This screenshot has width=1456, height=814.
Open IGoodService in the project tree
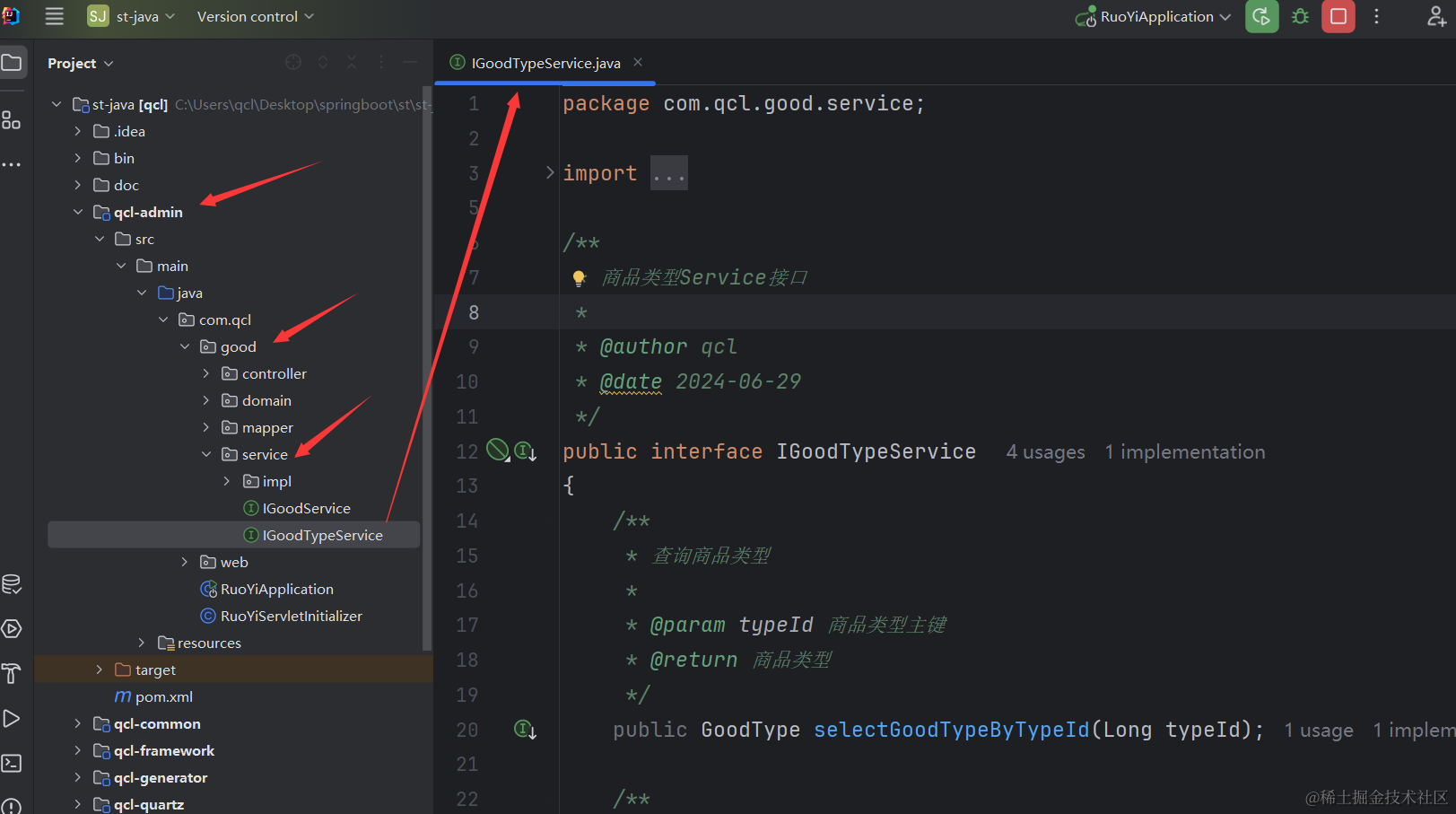[x=306, y=509]
